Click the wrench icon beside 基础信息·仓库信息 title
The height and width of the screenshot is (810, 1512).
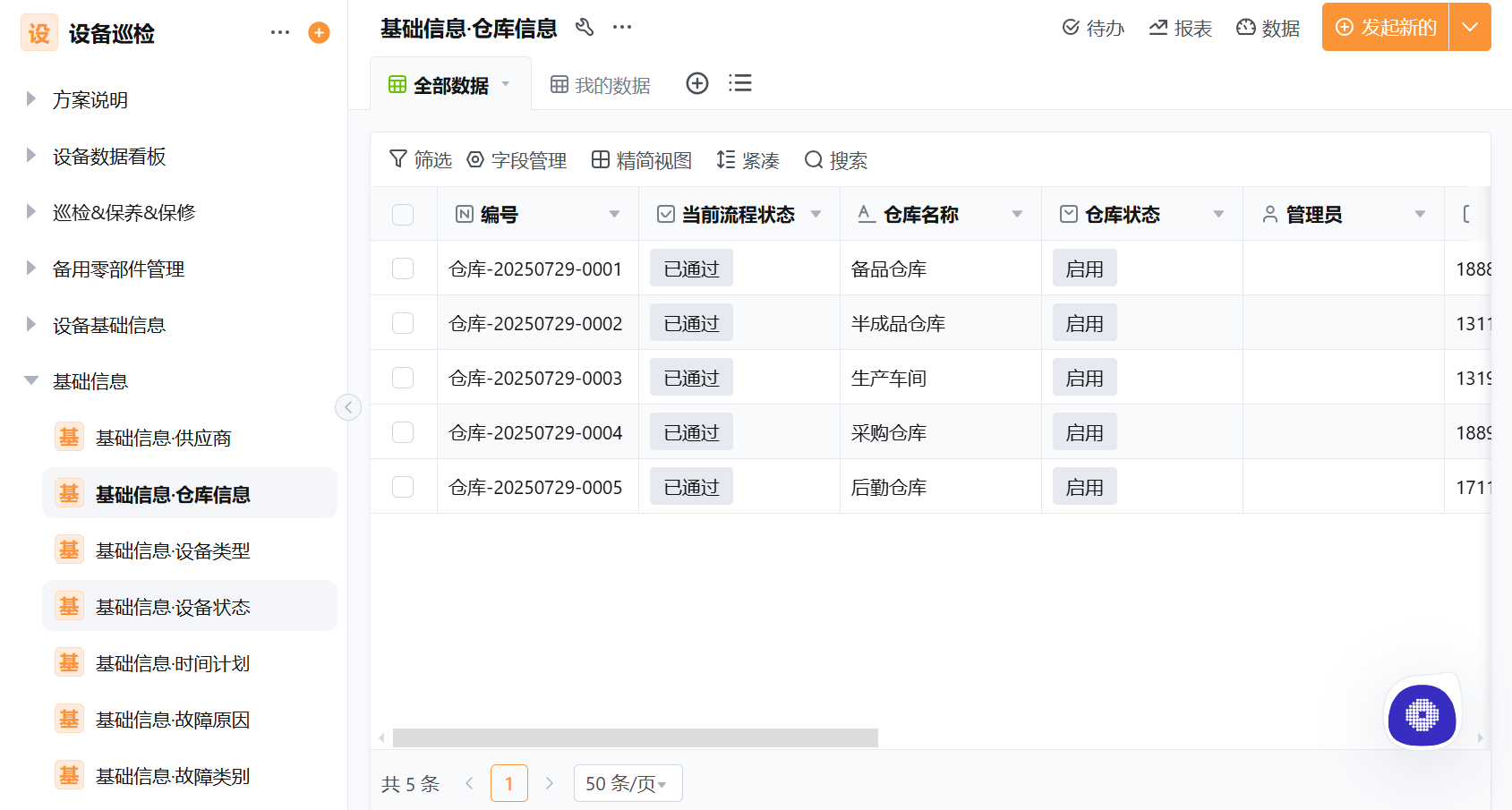pyautogui.click(x=585, y=28)
